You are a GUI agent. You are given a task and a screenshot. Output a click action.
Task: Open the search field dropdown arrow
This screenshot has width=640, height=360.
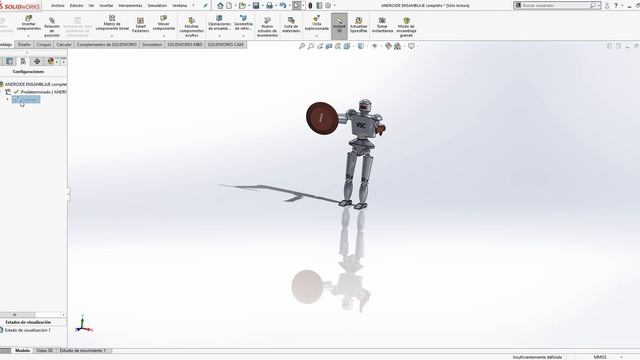tap(599, 6)
